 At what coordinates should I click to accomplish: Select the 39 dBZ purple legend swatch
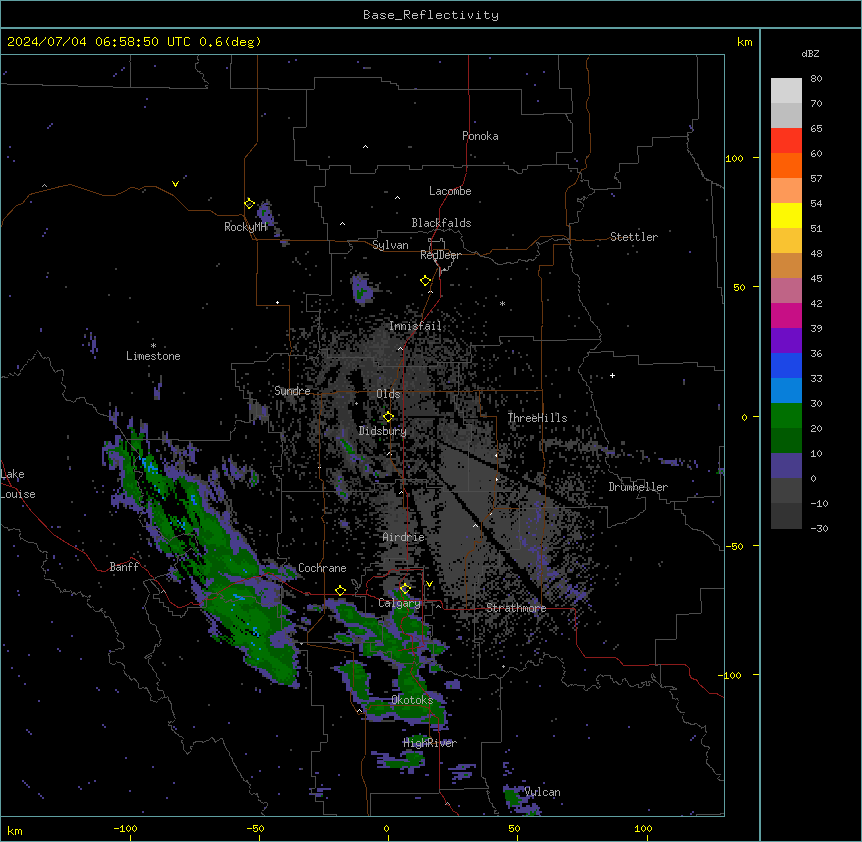tap(786, 340)
